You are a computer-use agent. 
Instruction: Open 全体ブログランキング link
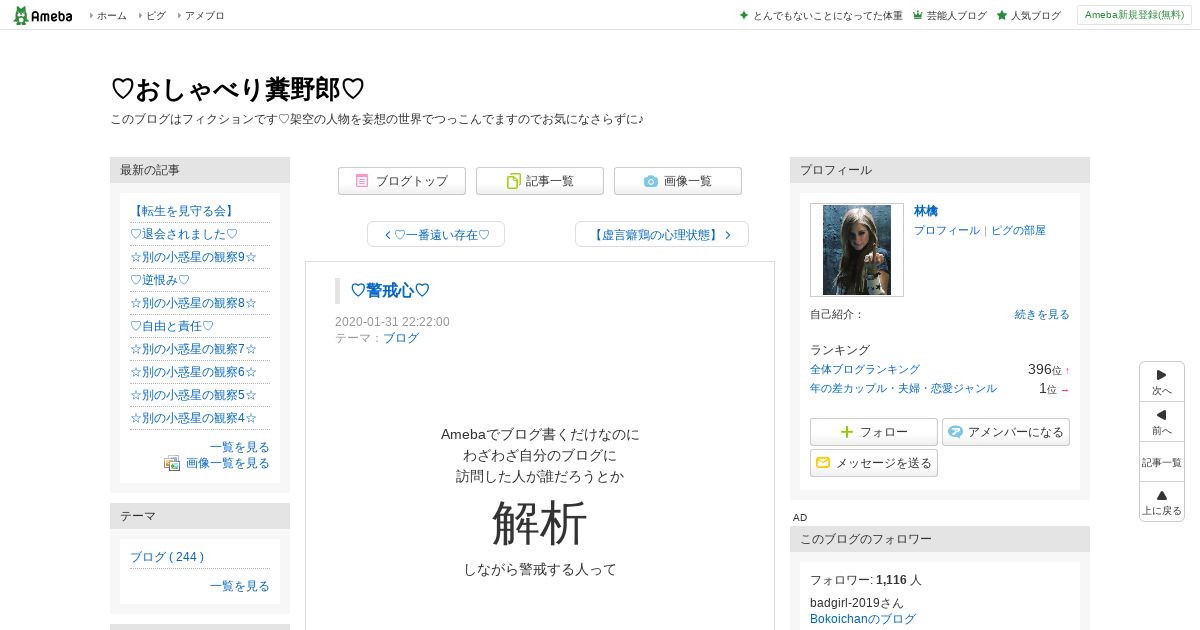865,369
